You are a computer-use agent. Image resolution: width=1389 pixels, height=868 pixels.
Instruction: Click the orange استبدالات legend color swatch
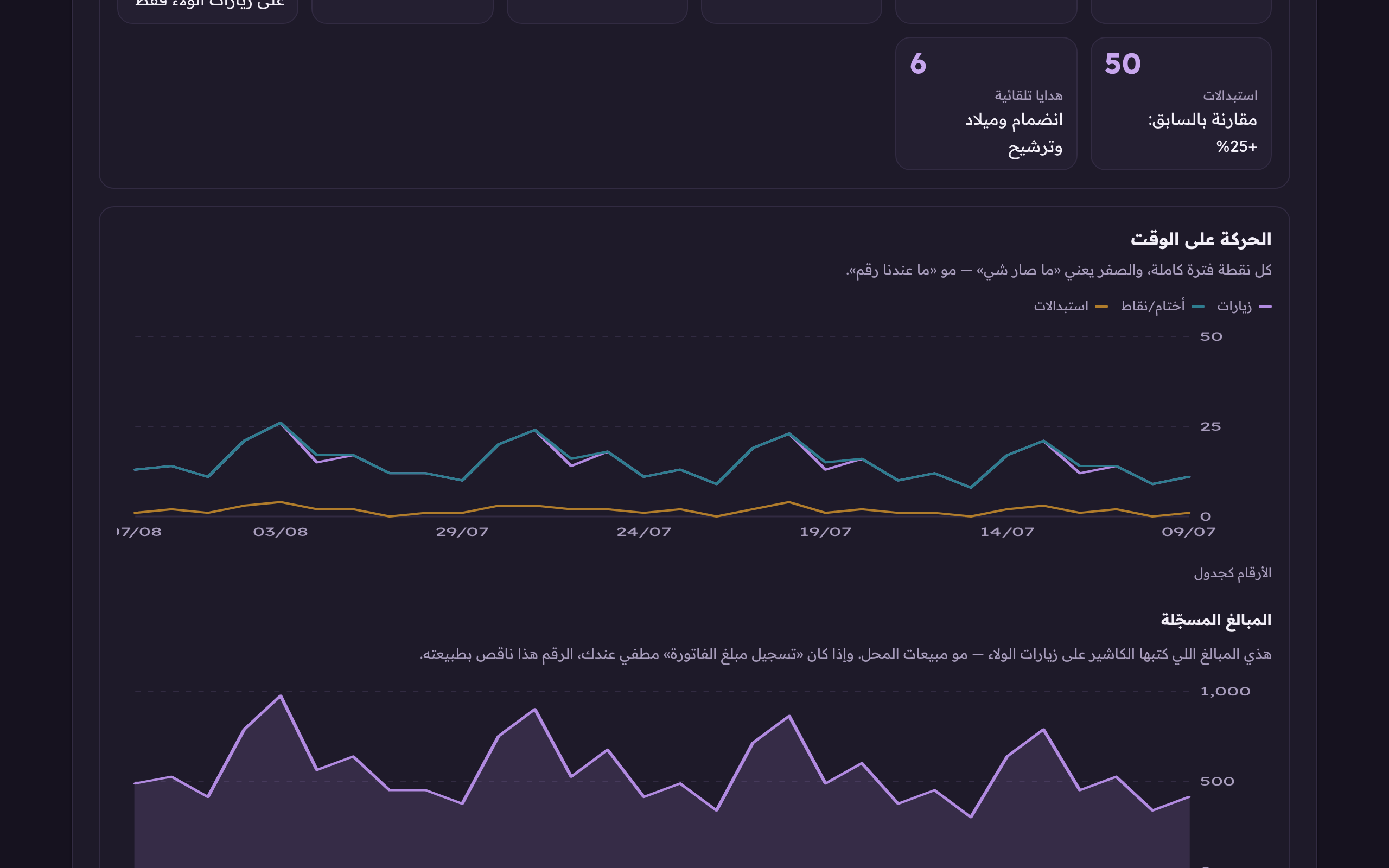point(1101,307)
